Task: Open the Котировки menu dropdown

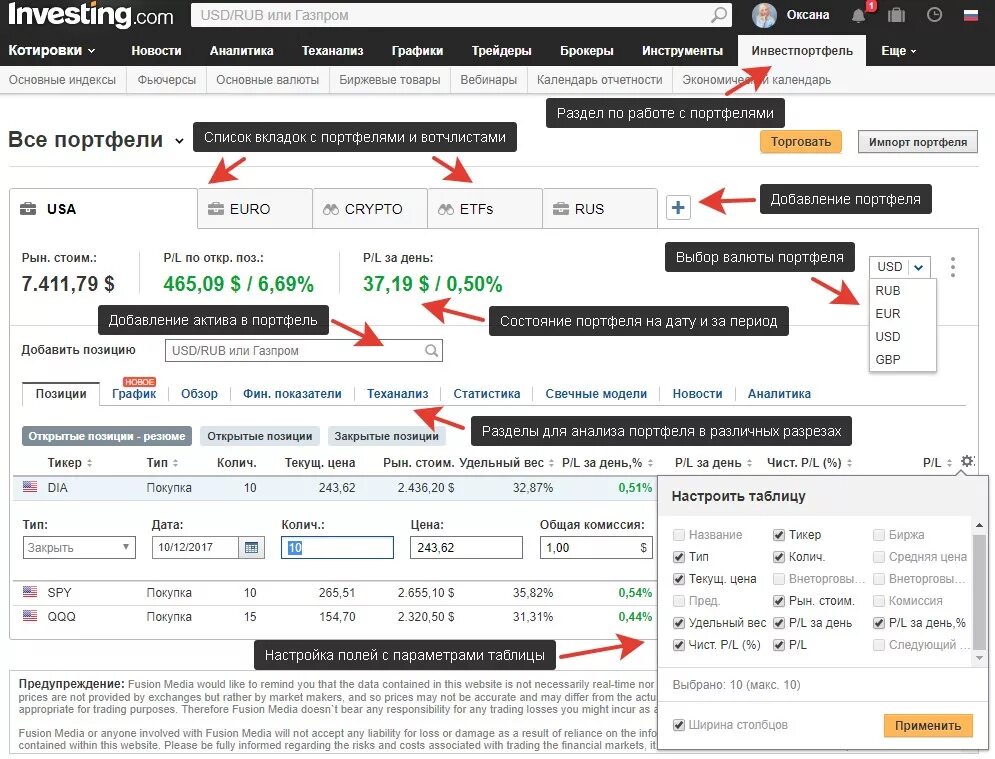Action: coord(51,50)
